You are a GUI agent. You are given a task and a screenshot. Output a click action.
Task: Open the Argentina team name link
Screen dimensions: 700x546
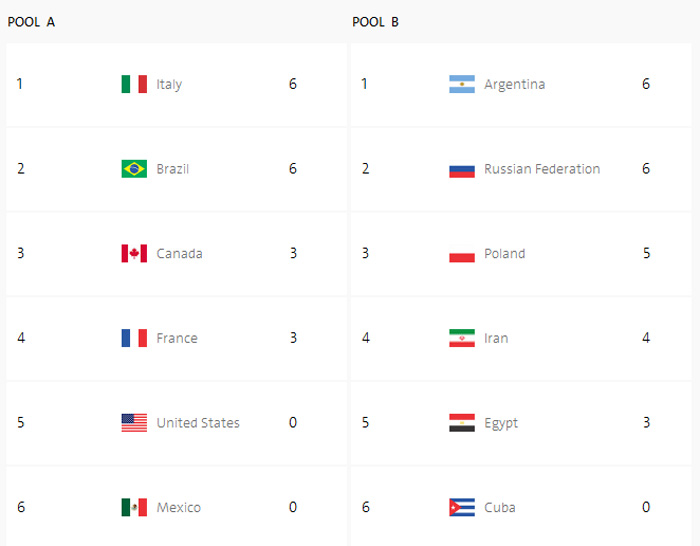click(x=514, y=84)
